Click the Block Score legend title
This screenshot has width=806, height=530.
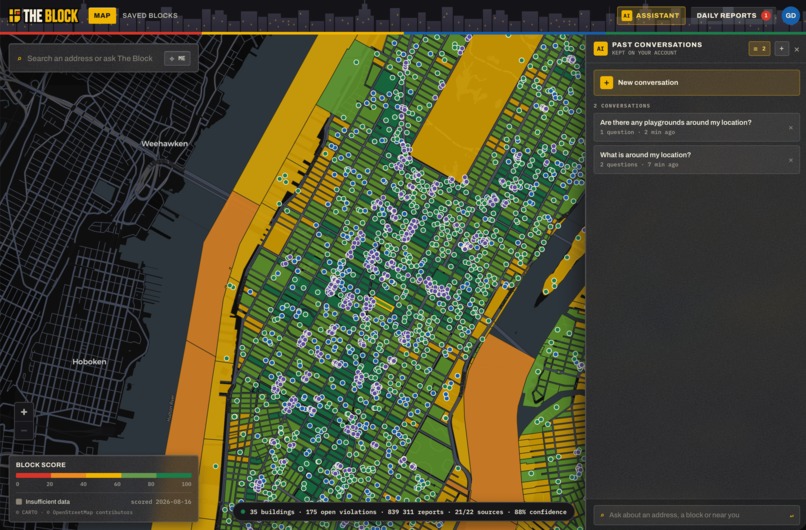point(41,464)
